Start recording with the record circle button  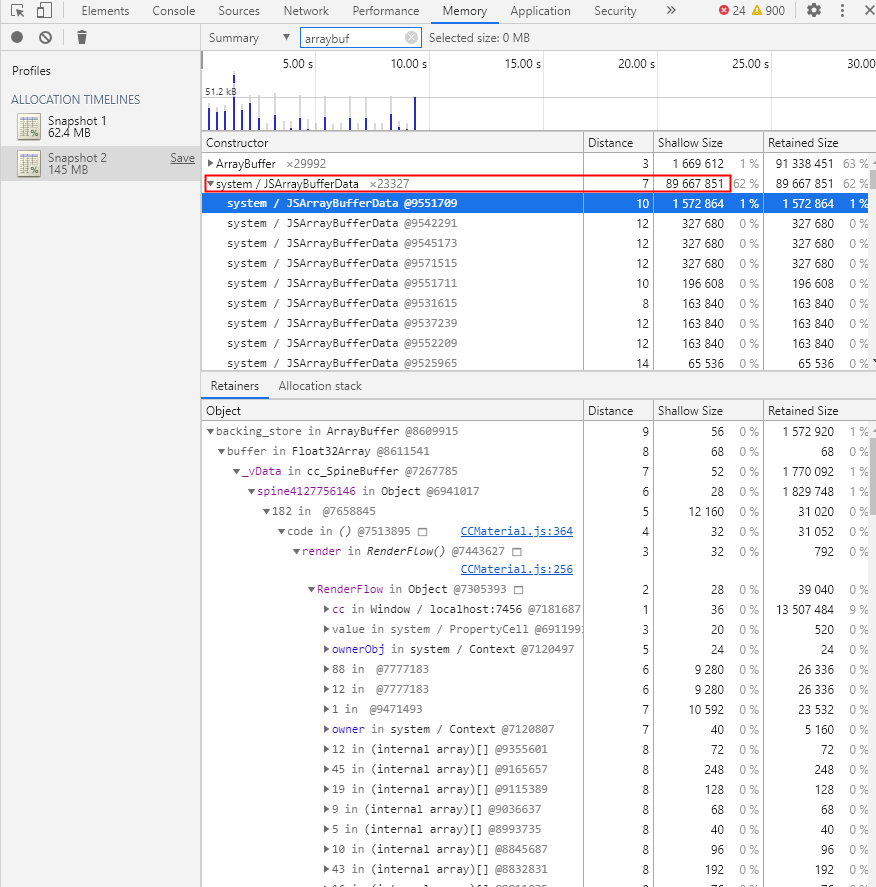(x=17, y=38)
